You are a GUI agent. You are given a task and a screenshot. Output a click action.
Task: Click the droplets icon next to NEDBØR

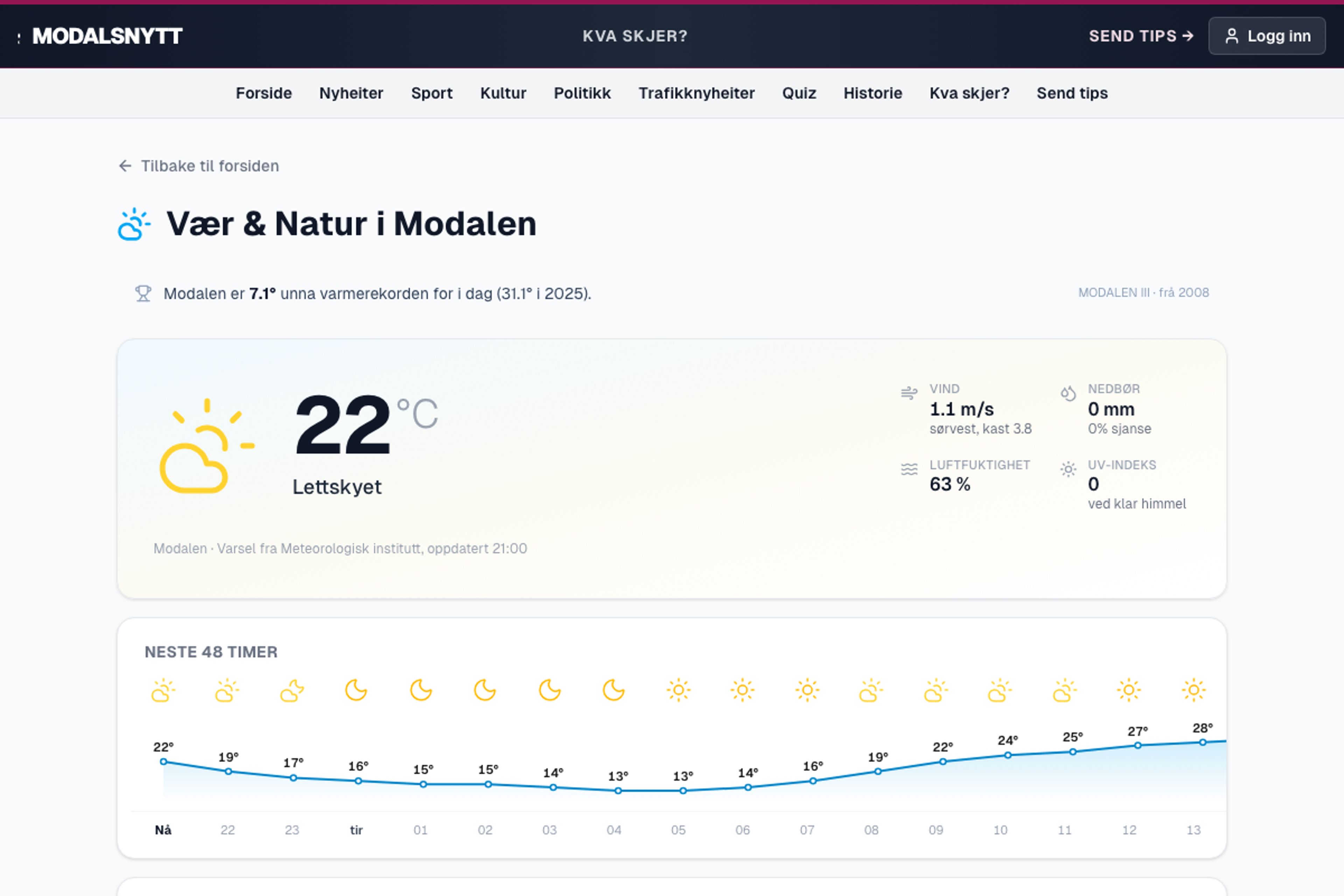[1068, 393]
